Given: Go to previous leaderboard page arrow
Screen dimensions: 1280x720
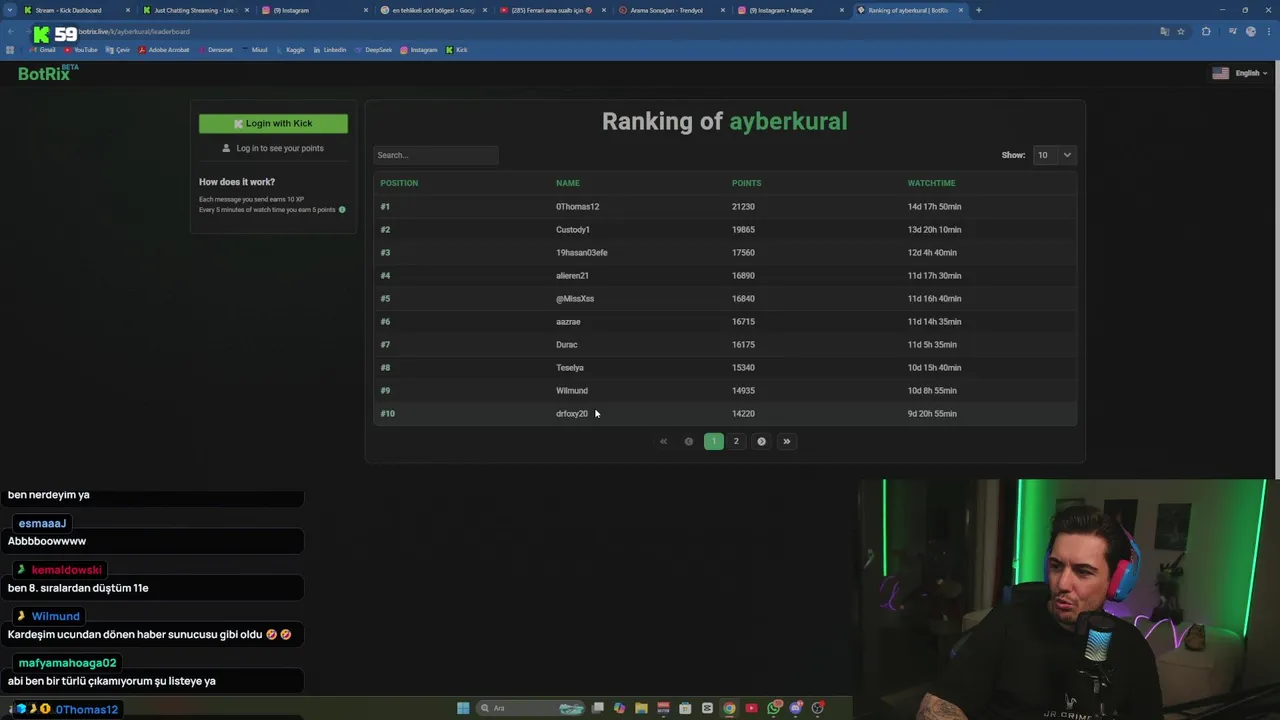Looking at the screenshot, I should (688, 441).
